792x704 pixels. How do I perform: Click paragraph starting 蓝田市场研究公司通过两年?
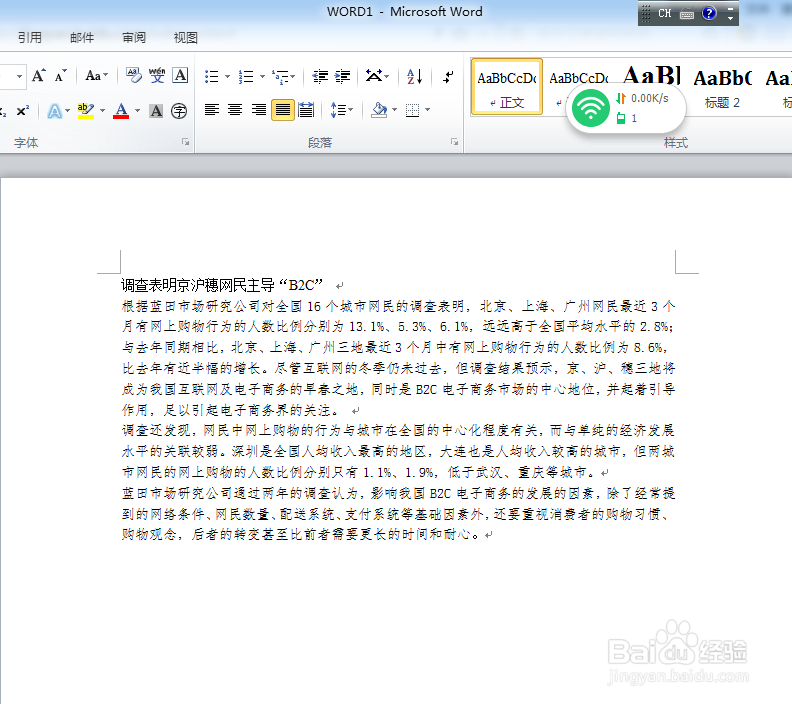399,514
